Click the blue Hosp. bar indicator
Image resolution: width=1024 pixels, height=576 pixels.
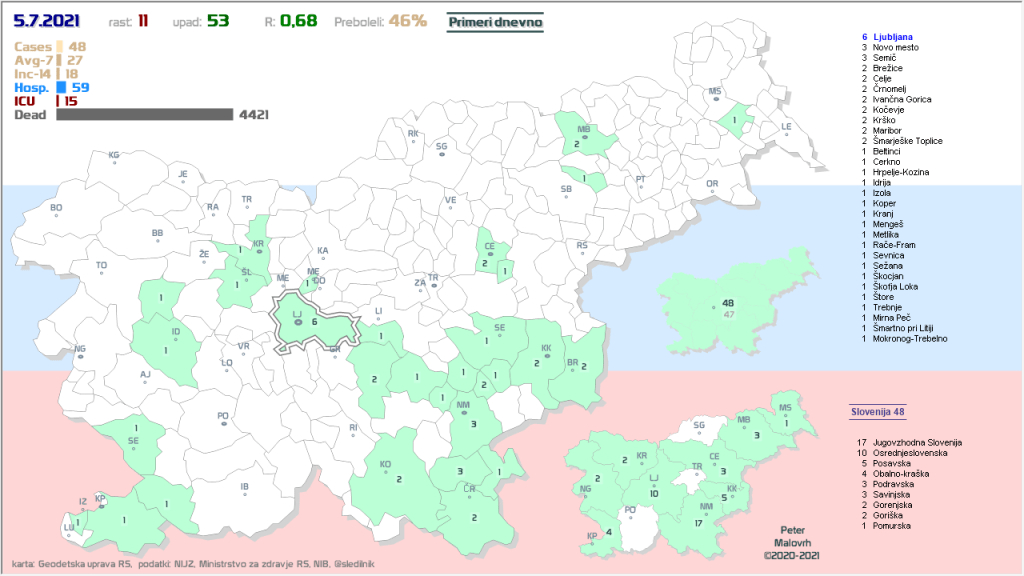coord(61,88)
